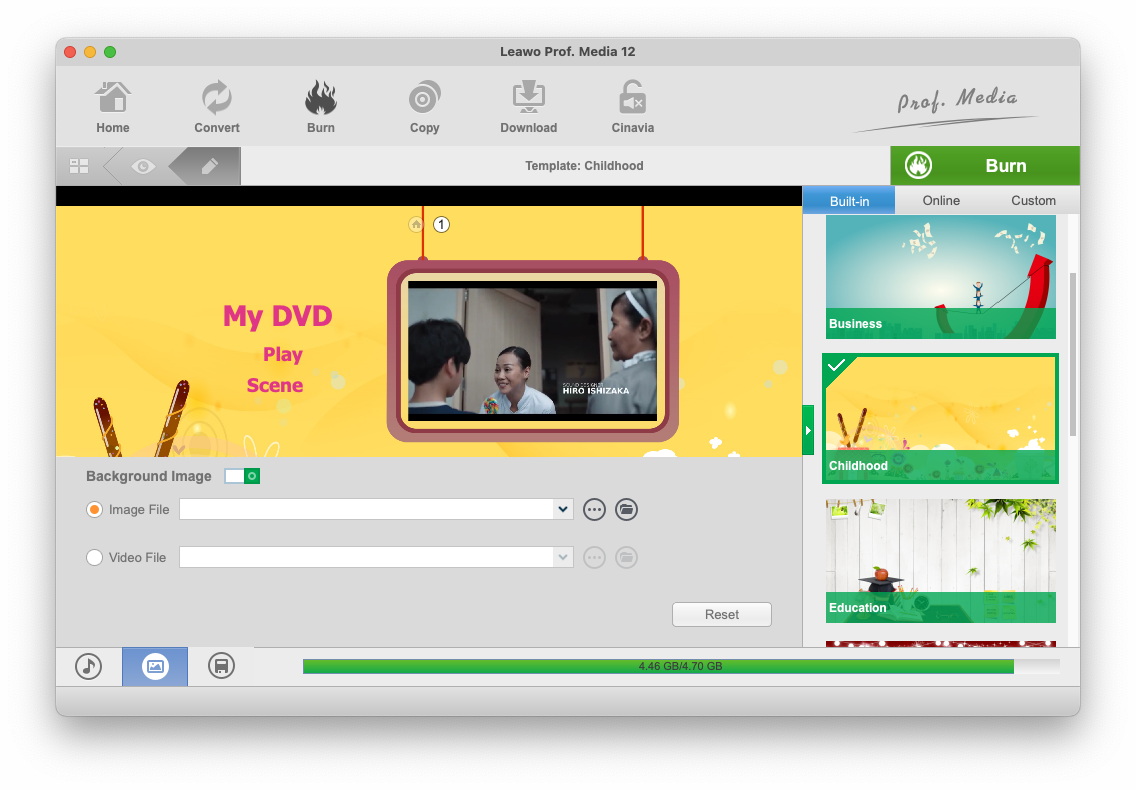The height and width of the screenshot is (790, 1136).
Task: Click the Reset button
Action: click(721, 615)
